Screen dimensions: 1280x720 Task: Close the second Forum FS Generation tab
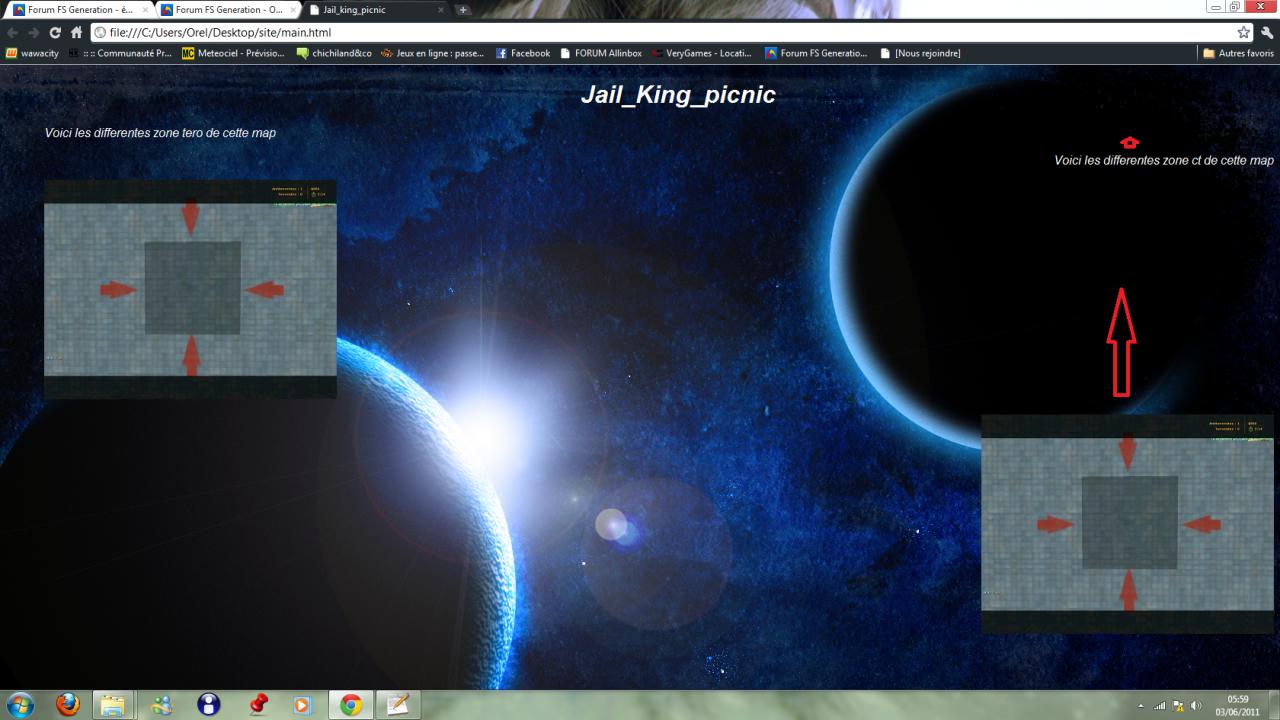coord(293,10)
